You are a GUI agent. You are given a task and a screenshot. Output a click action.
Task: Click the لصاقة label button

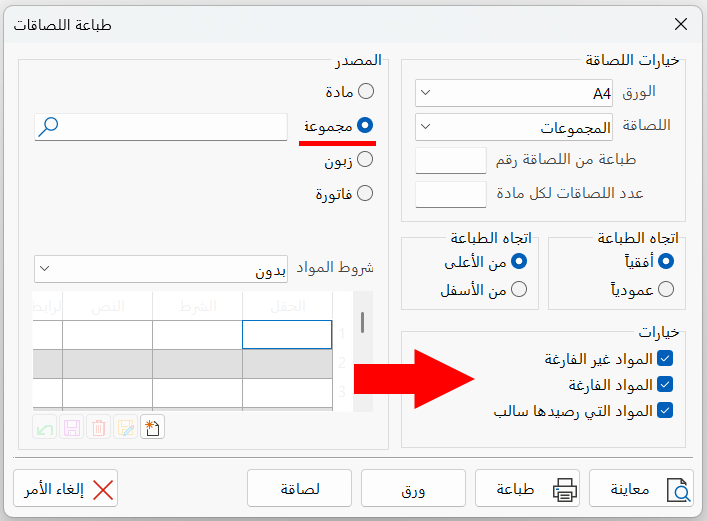coord(299,489)
